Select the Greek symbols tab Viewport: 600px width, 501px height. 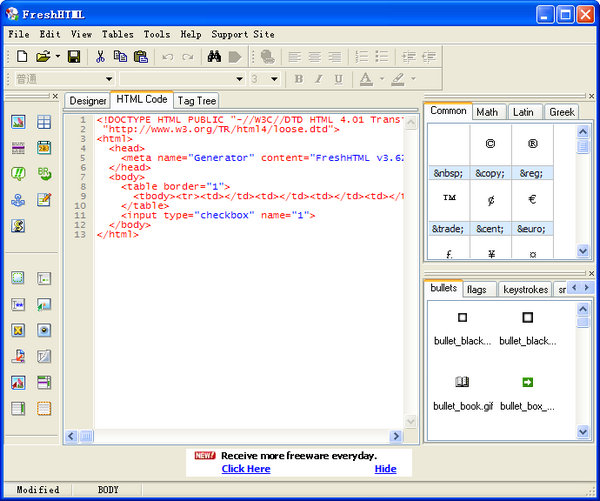point(562,112)
